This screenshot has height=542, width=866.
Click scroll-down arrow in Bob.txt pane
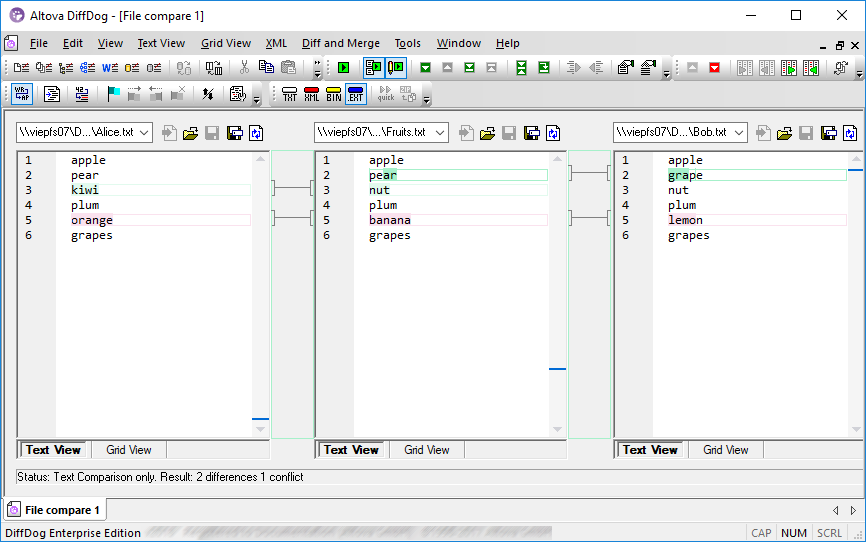click(856, 429)
